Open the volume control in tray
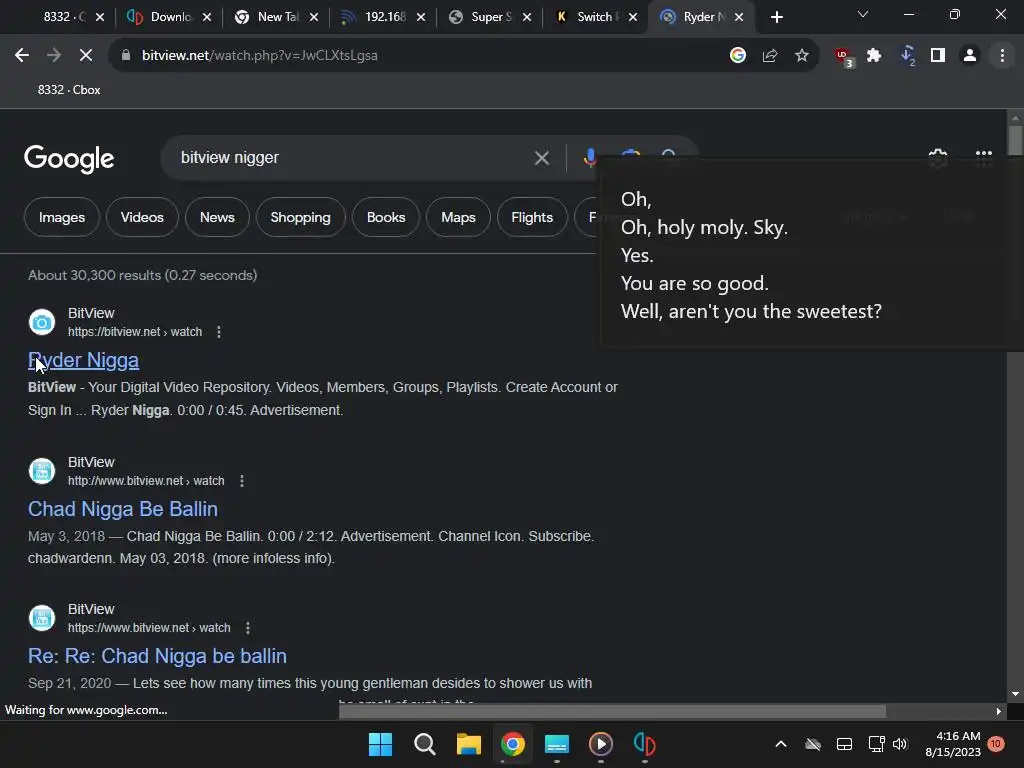 pyautogui.click(x=900, y=744)
